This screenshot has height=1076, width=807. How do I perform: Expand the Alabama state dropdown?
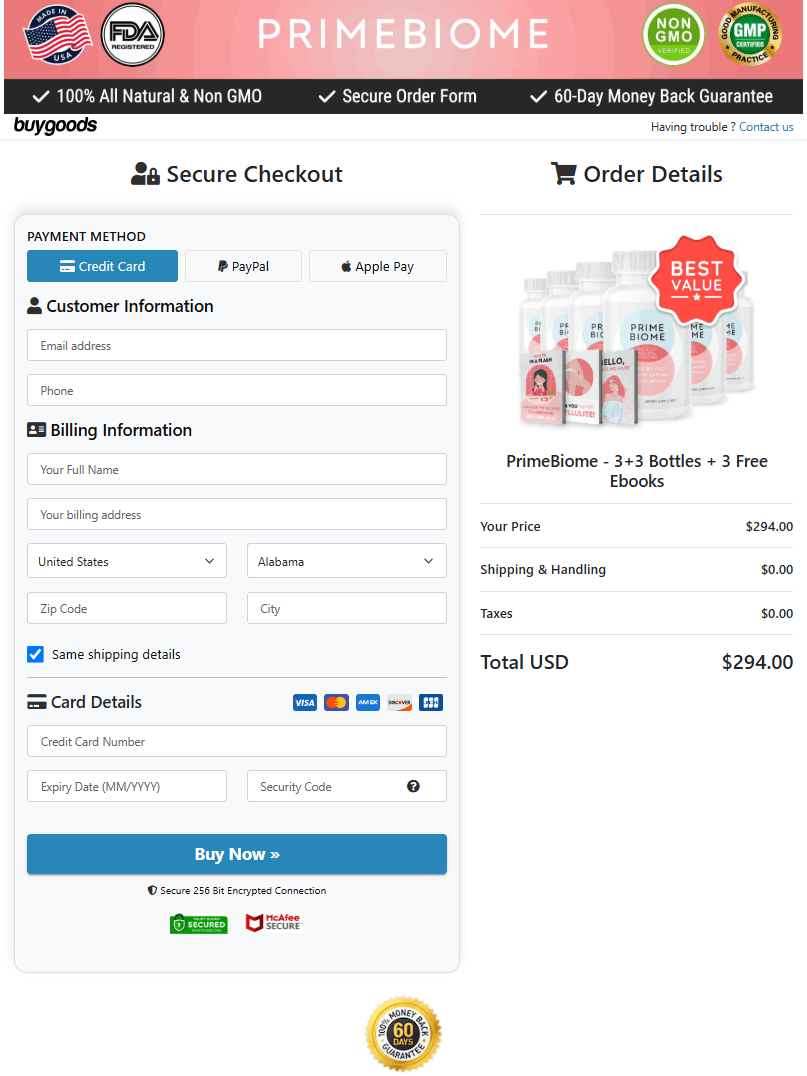click(x=346, y=561)
